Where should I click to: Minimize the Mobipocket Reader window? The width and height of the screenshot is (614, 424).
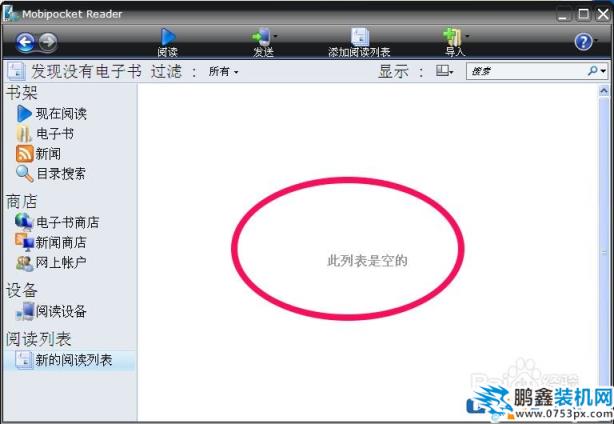pos(564,15)
